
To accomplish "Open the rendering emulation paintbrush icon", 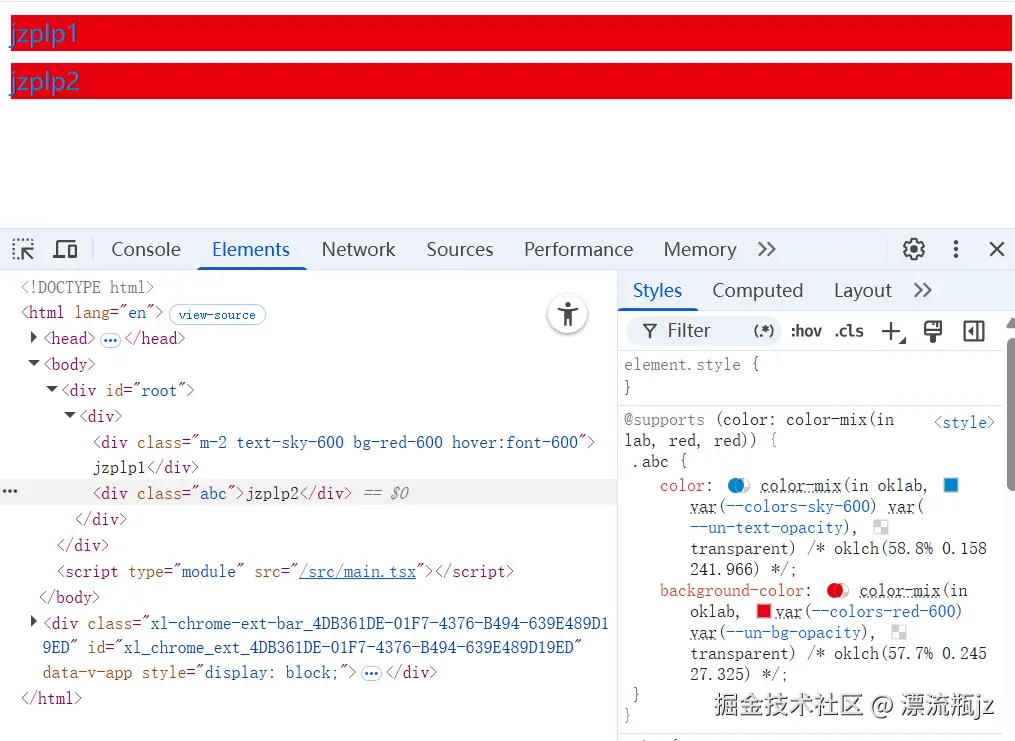I will tap(933, 331).
